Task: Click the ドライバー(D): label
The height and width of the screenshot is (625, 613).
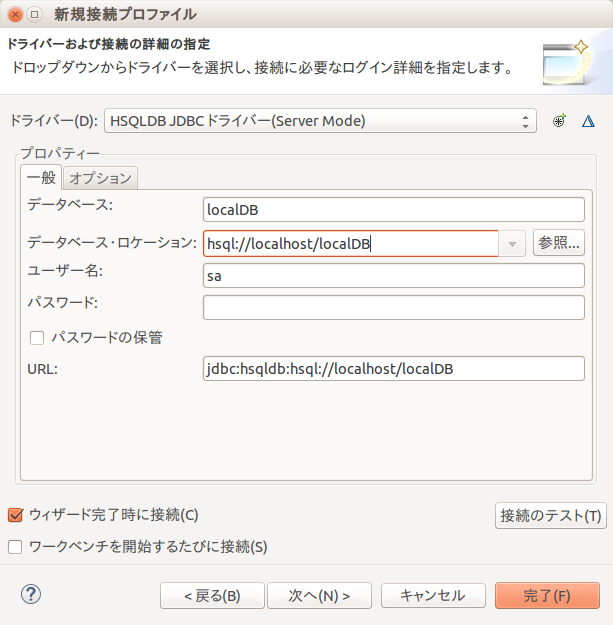Action: [53, 120]
